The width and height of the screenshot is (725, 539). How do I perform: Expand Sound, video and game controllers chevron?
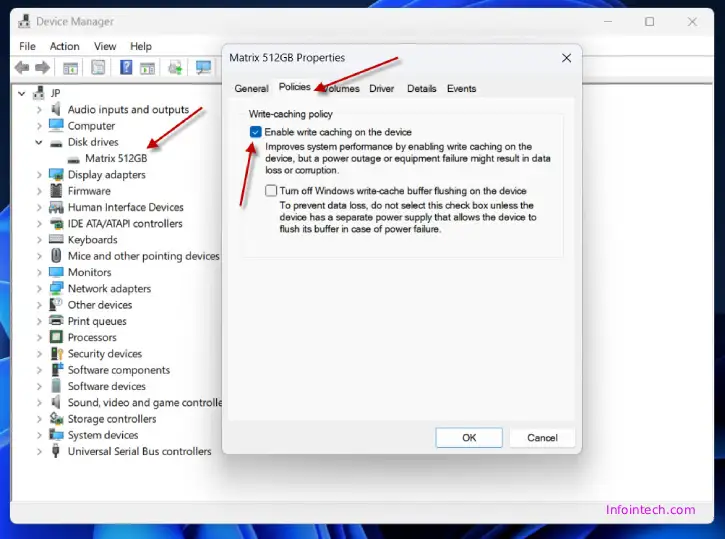[39, 403]
